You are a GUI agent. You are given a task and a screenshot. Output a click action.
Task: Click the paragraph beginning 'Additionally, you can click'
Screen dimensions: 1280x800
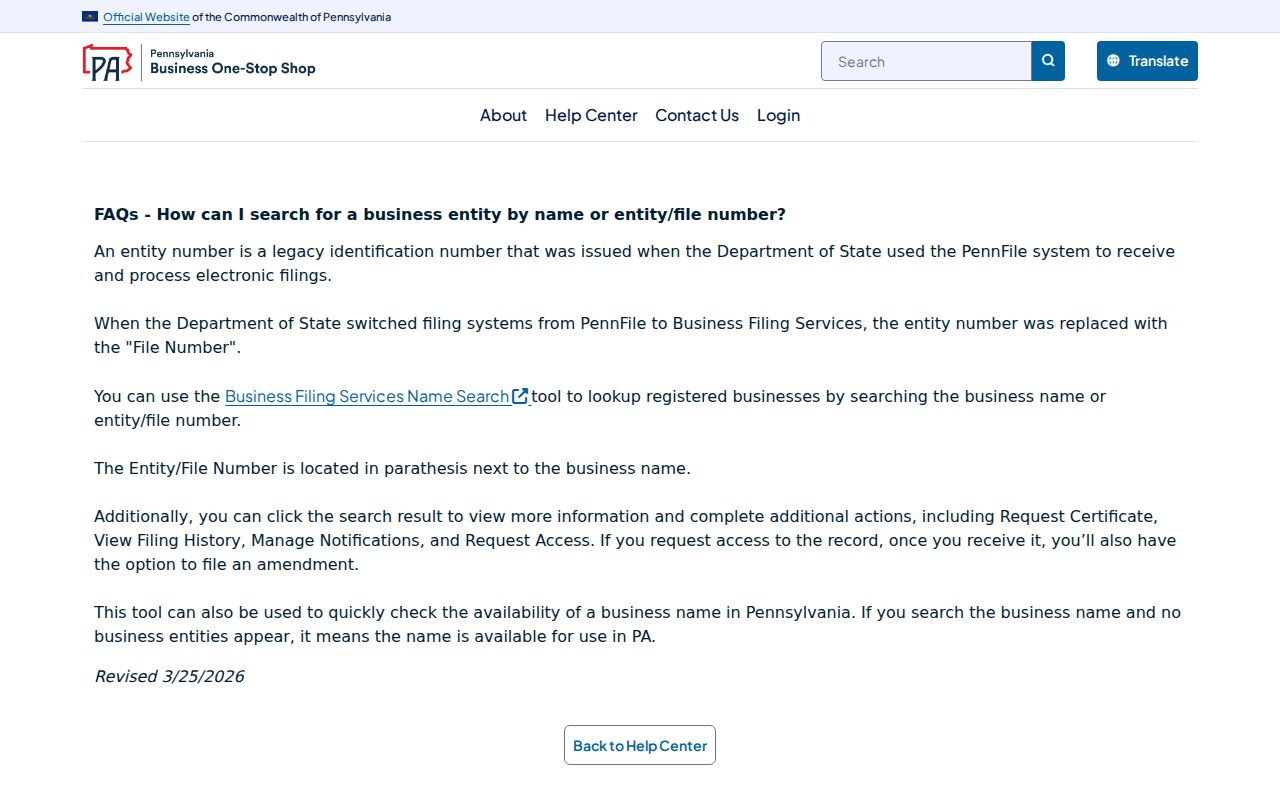coord(635,540)
